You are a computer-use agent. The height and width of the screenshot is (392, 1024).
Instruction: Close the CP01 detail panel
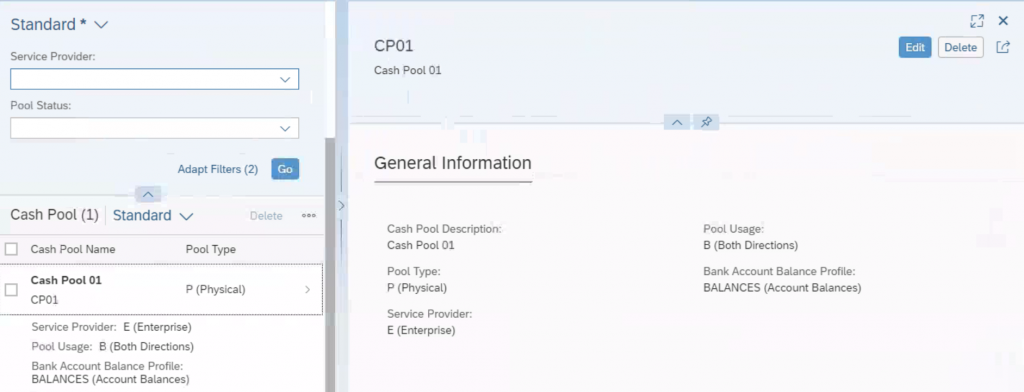tap(1003, 21)
